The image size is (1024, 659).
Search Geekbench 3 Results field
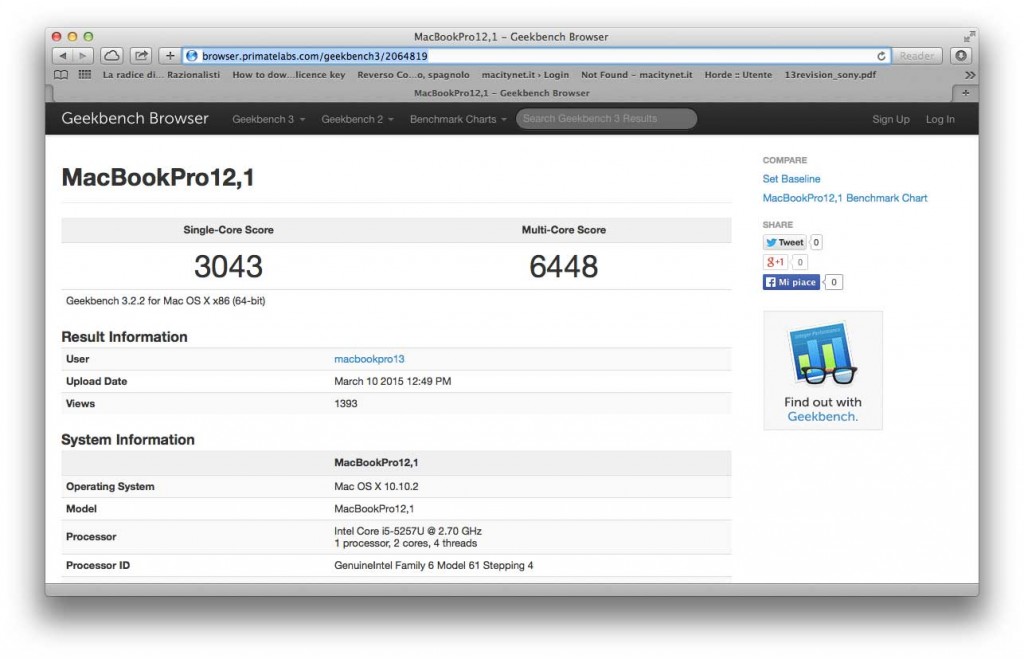[606, 119]
